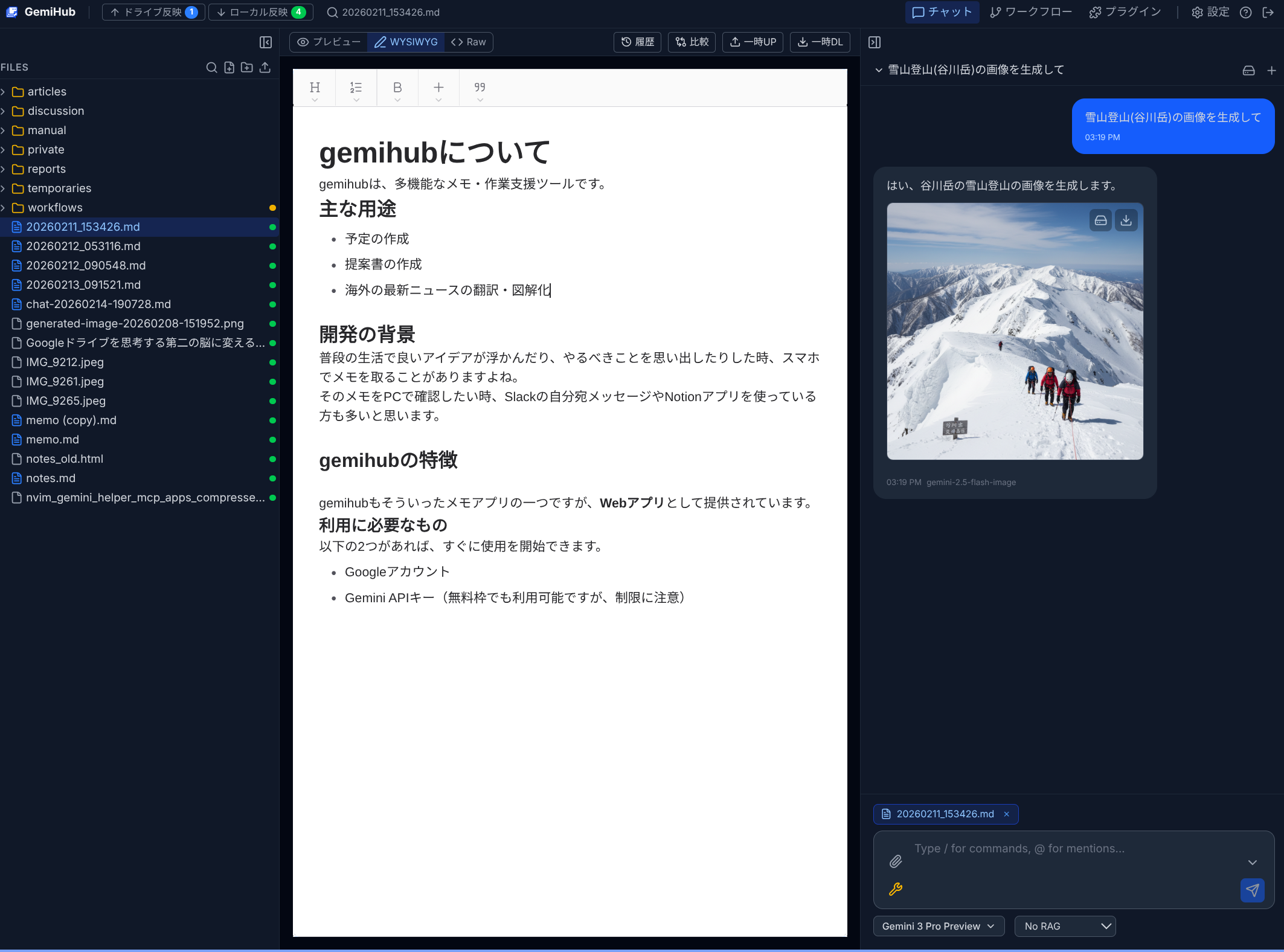1284x952 pixels.
Task: Open file search in the FILES panel
Action: [x=211, y=67]
